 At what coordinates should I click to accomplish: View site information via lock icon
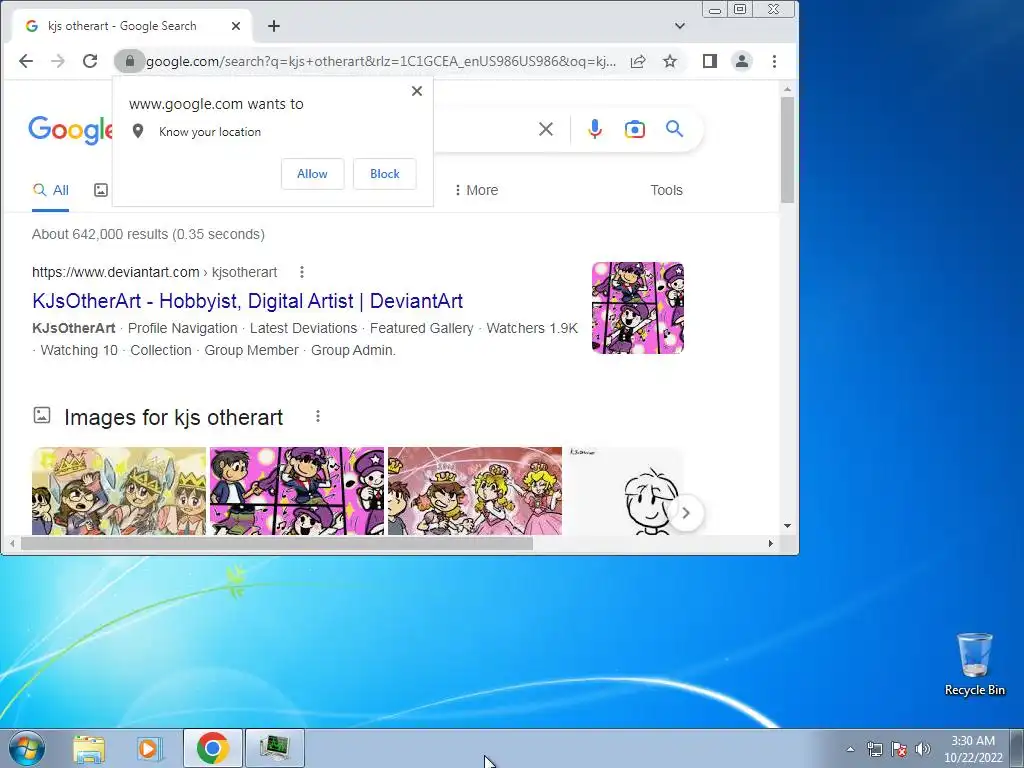point(129,61)
